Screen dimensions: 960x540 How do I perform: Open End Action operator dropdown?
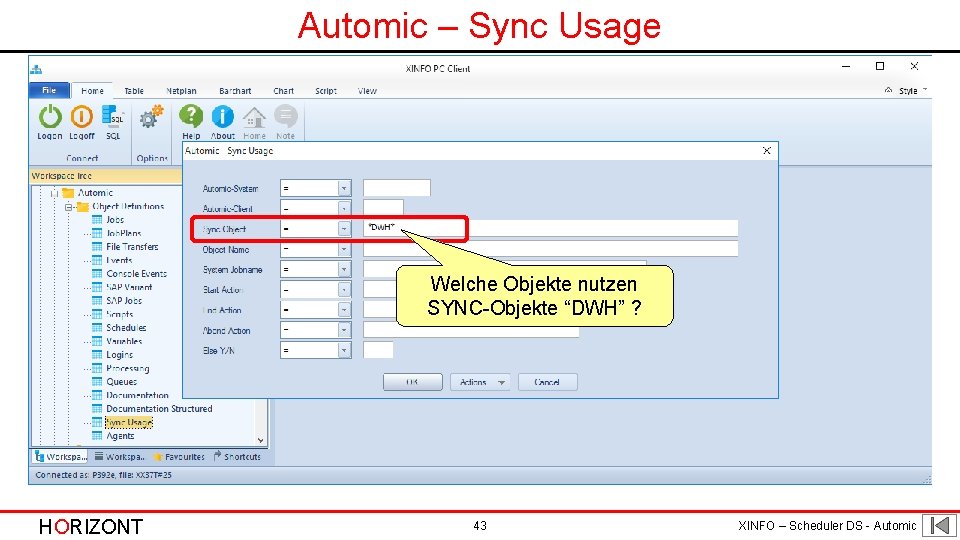[x=344, y=310]
